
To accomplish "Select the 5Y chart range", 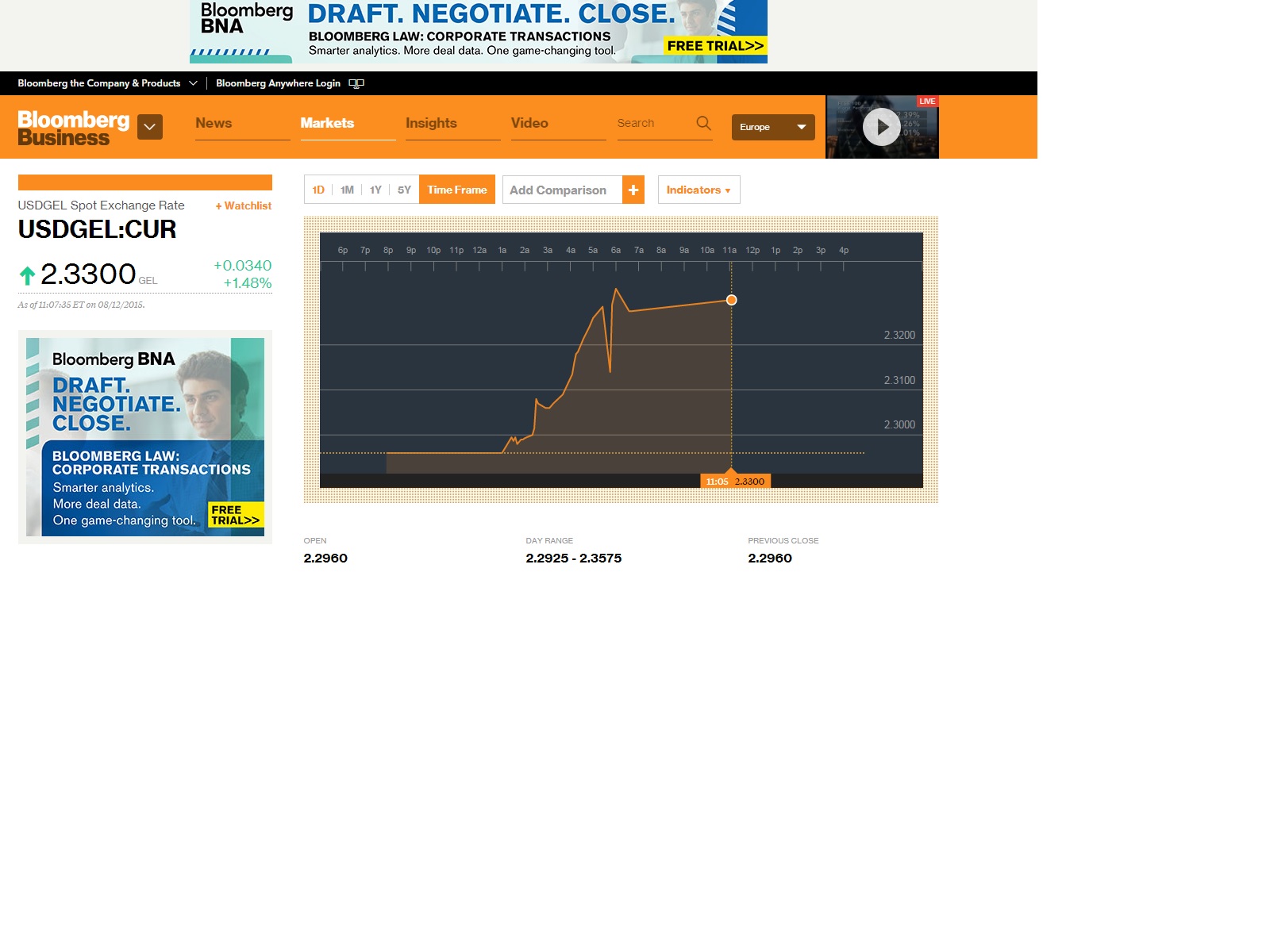I will pyautogui.click(x=404, y=190).
